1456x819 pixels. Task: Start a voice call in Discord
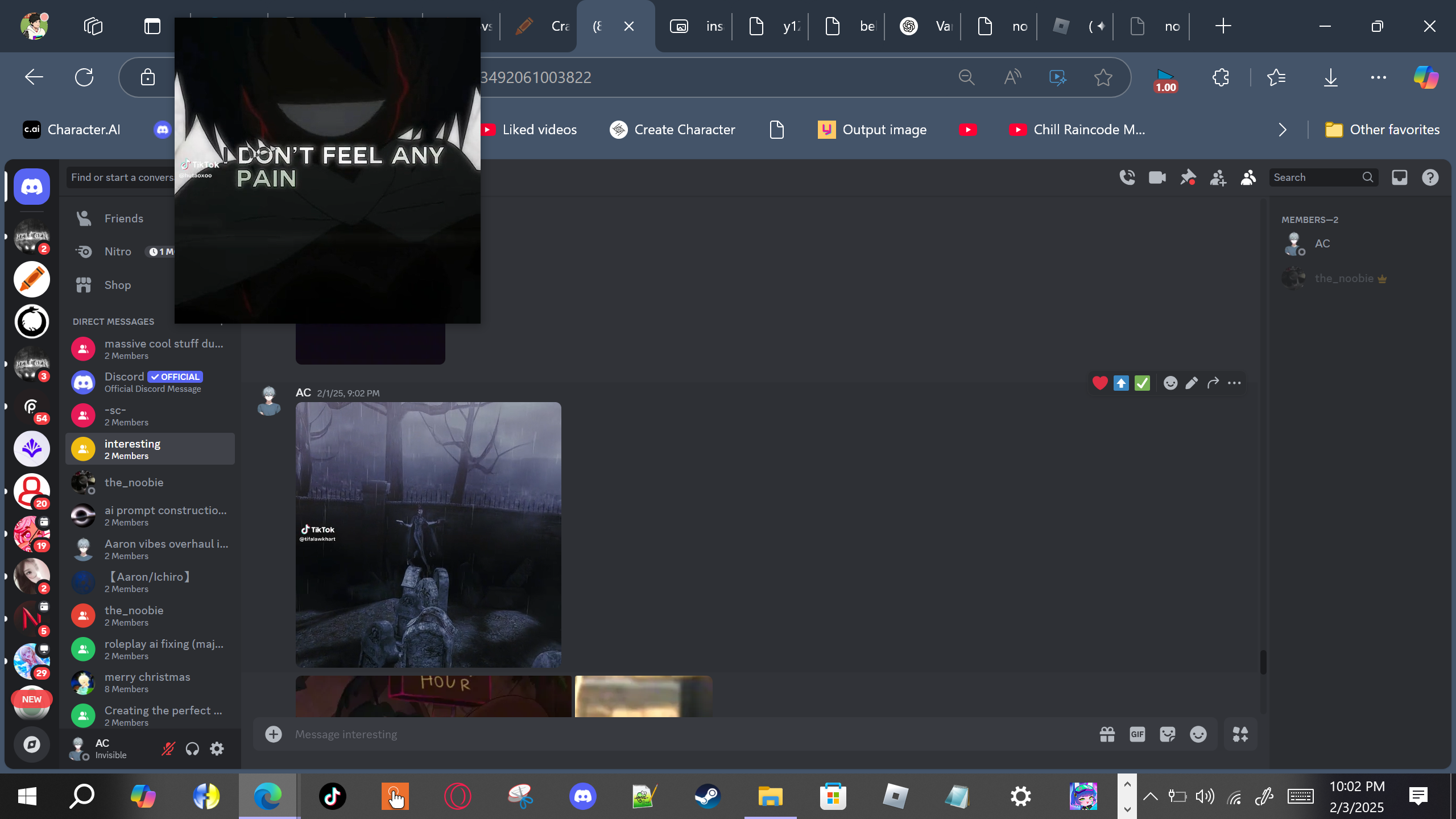tap(1127, 177)
